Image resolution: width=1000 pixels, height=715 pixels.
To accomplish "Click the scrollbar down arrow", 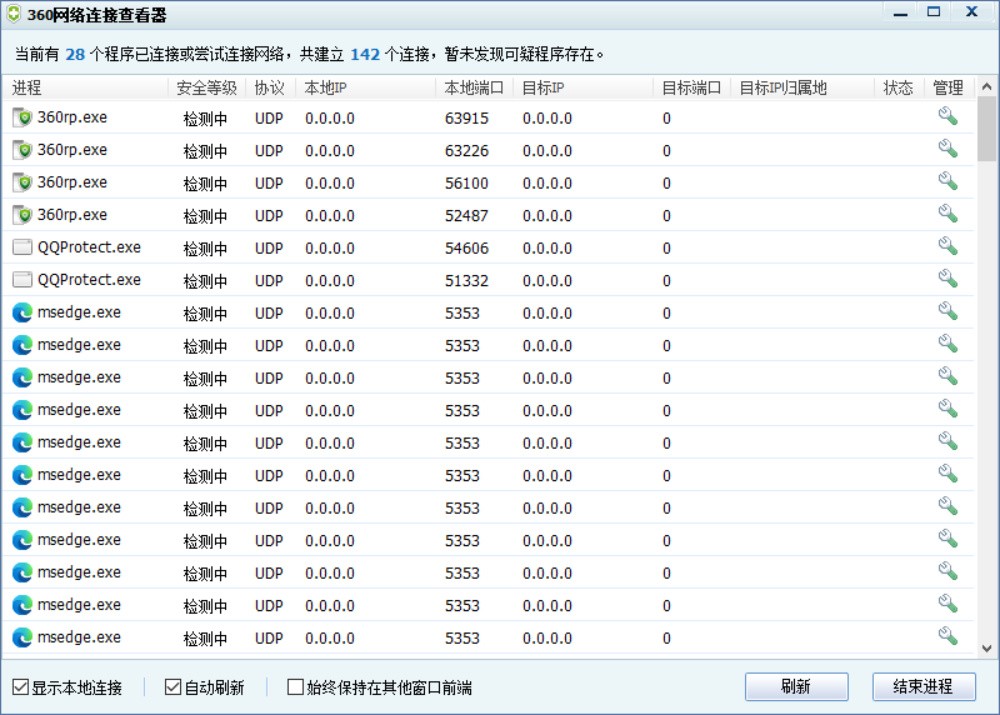I will [987, 649].
